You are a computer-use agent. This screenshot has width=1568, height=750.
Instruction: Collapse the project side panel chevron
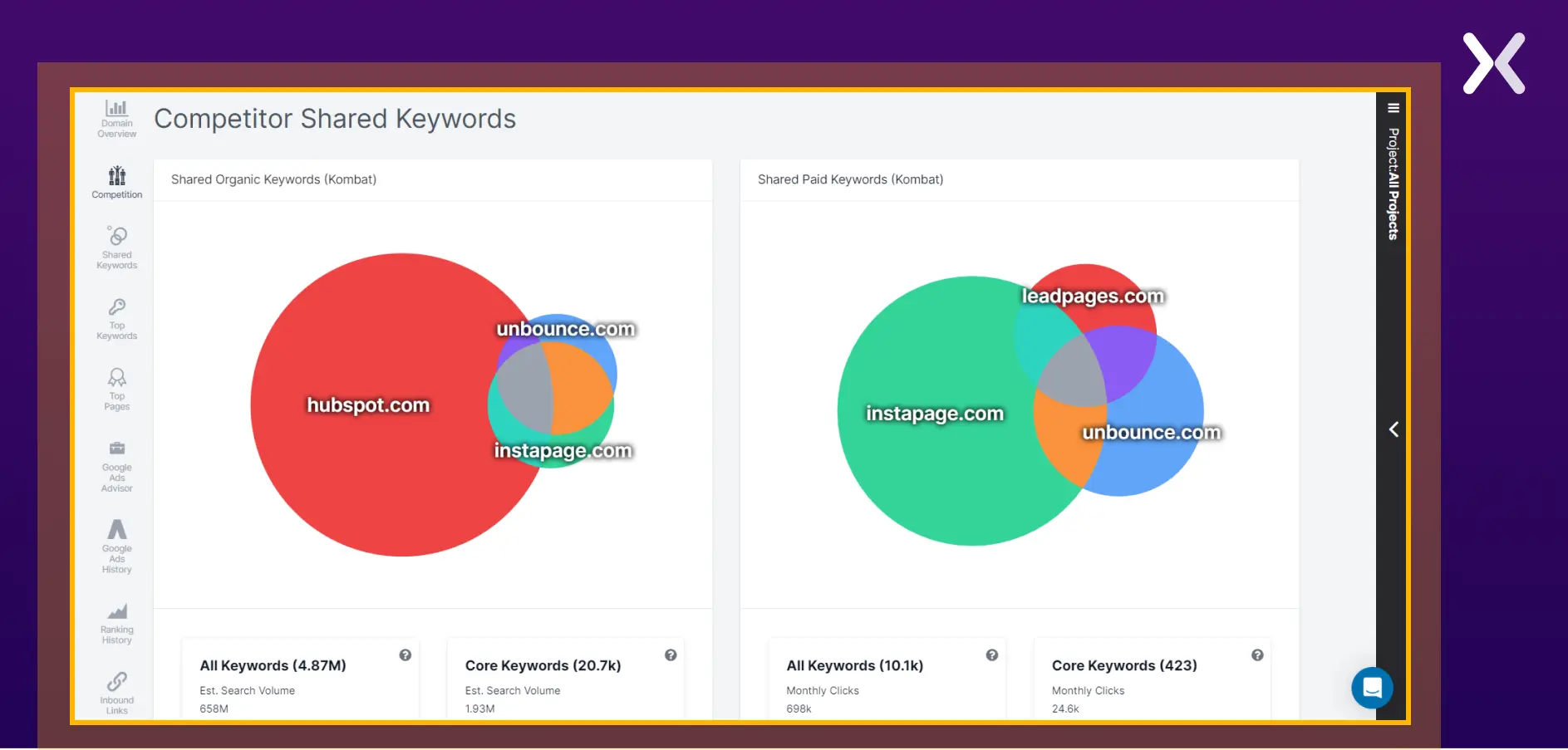[x=1394, y=429]
